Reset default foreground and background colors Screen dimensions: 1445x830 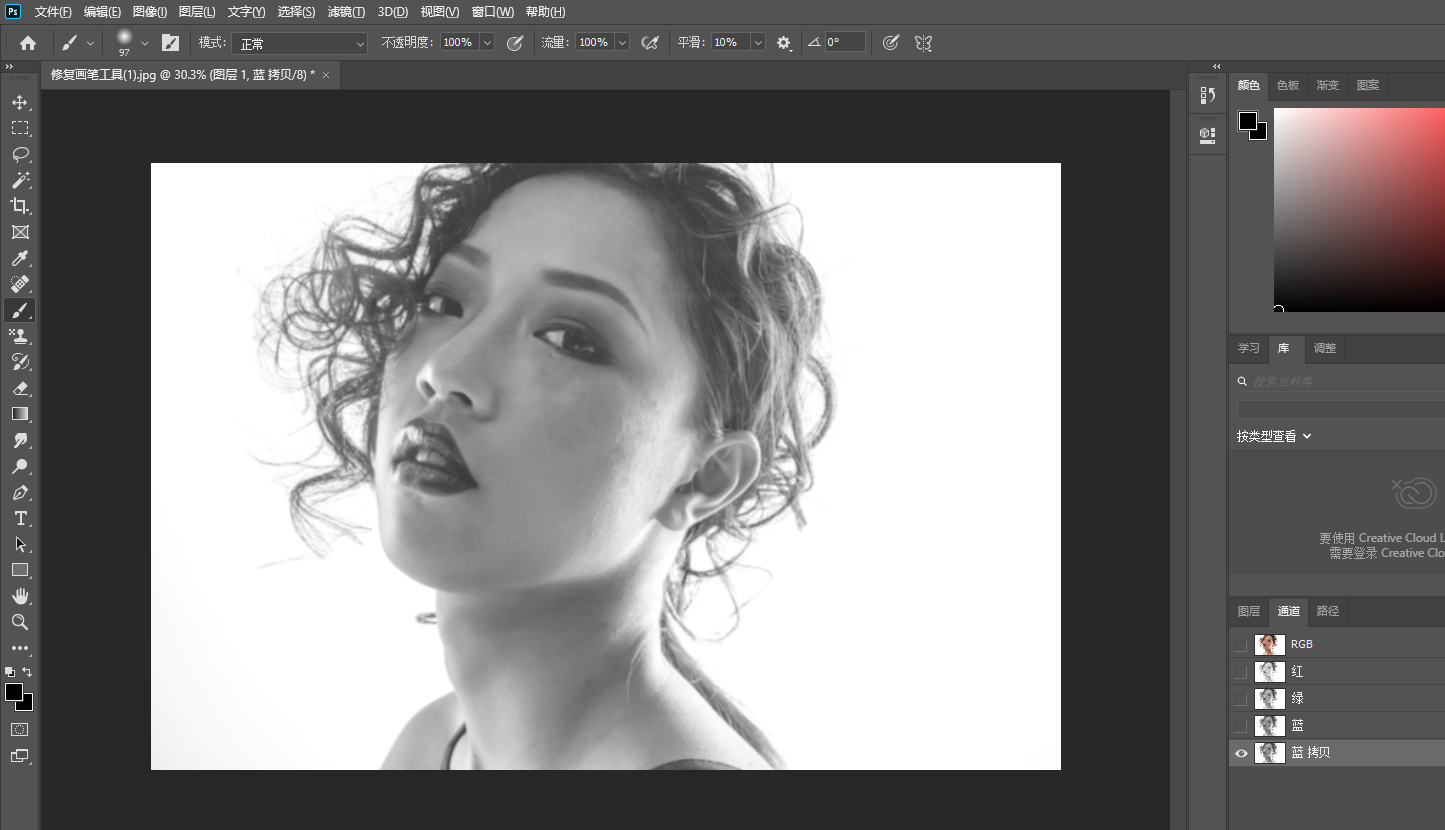10,672
